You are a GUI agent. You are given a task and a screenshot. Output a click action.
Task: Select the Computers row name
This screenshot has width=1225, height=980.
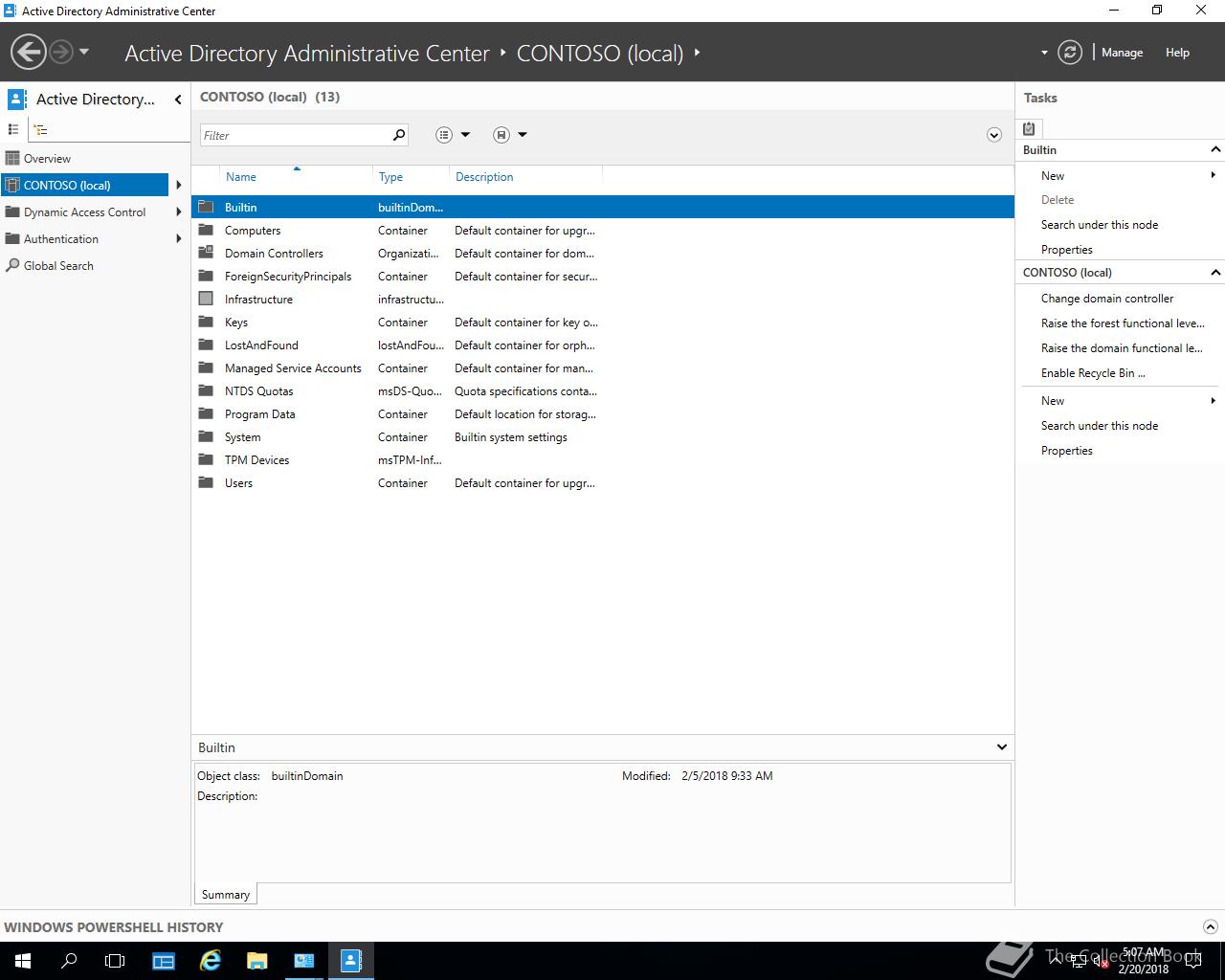coord(253,231)
